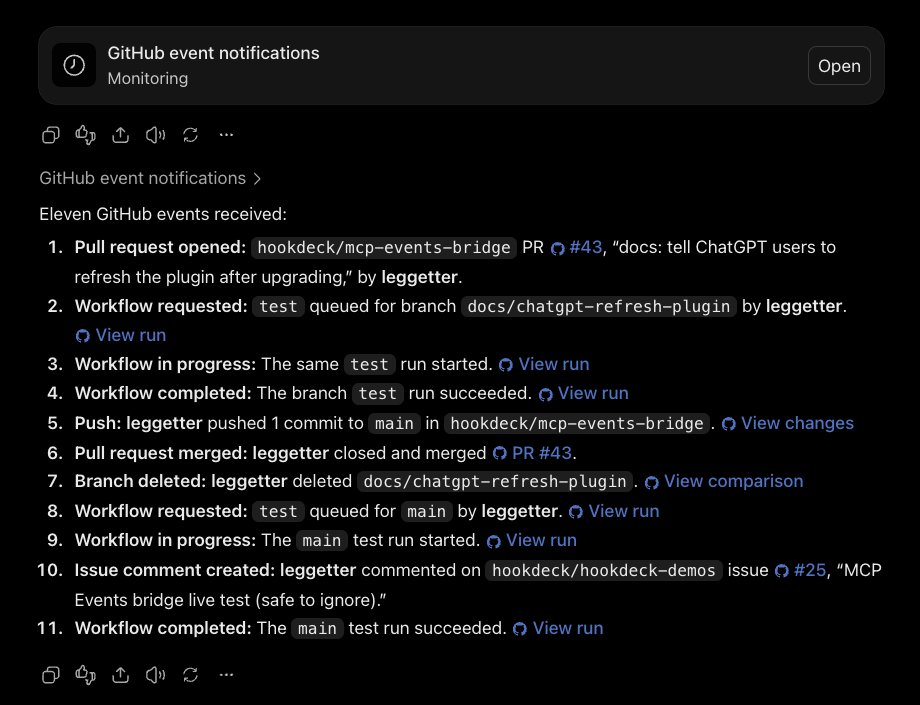
Task: Open View changes link for push event
Action: pos(787,423)
